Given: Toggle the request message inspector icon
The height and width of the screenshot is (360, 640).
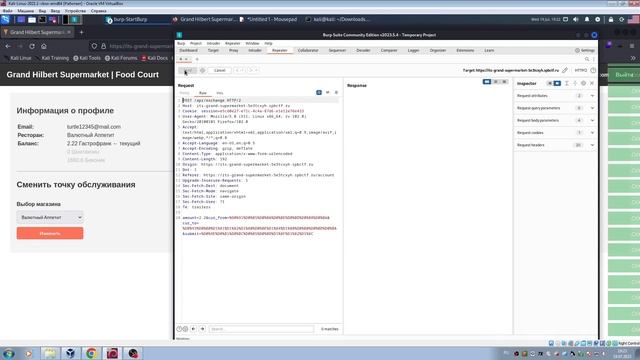Looking at the screenshot, I should point(319,93).
